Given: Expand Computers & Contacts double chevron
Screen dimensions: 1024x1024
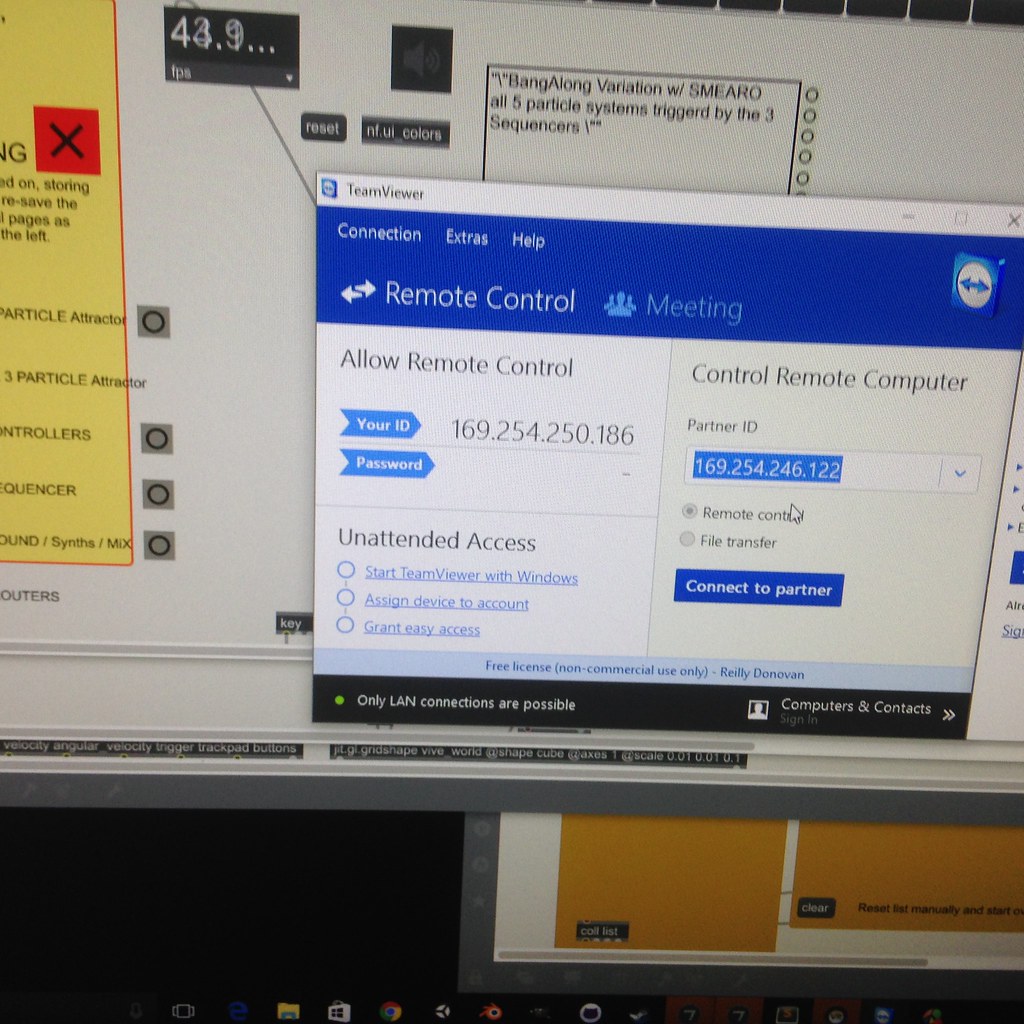Looking at the screenshot, I should tap(949, 714).
